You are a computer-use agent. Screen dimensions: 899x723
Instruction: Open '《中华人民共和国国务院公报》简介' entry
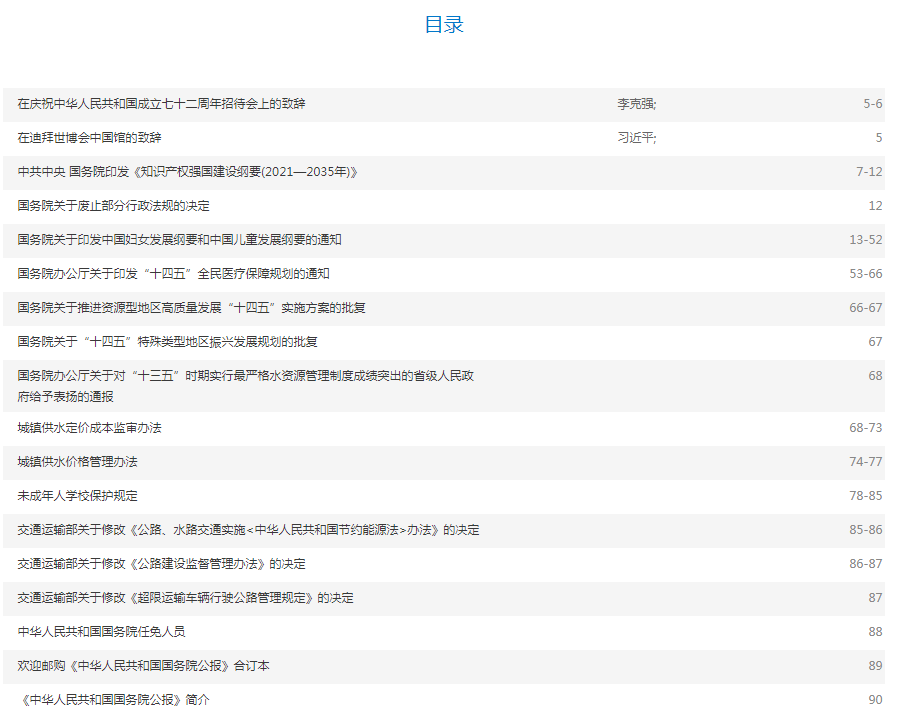click(x=114, y=700)
